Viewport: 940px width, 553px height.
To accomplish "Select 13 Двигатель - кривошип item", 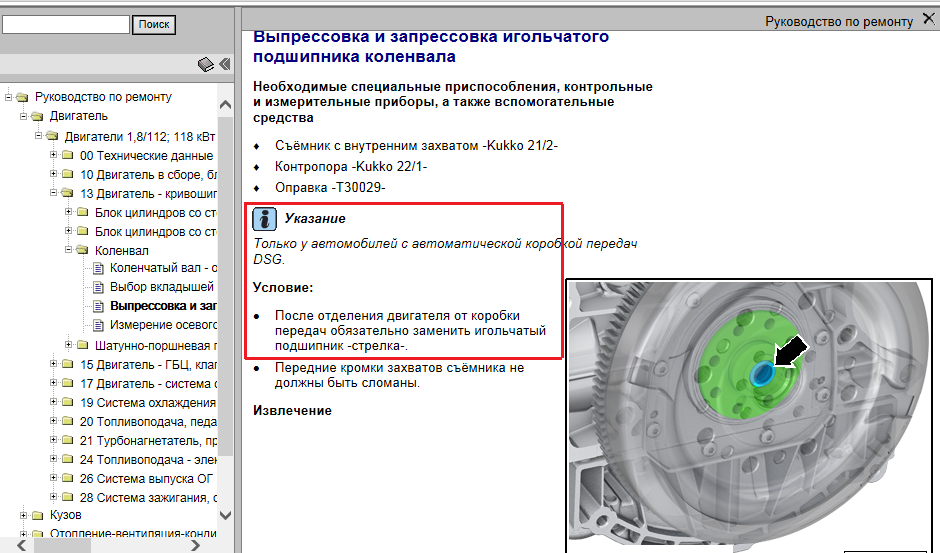I will point(148,194).
